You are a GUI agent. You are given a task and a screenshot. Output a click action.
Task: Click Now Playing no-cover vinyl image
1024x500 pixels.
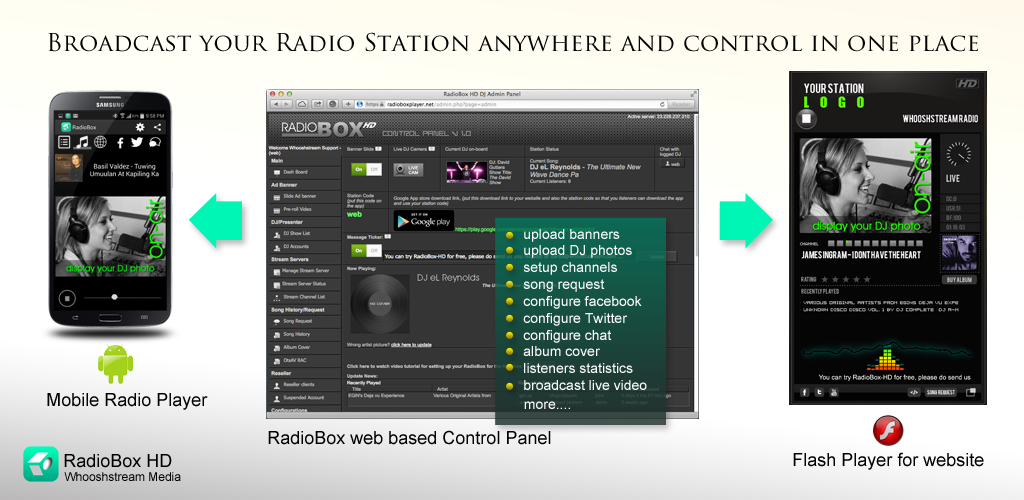(x=381, y=304)
